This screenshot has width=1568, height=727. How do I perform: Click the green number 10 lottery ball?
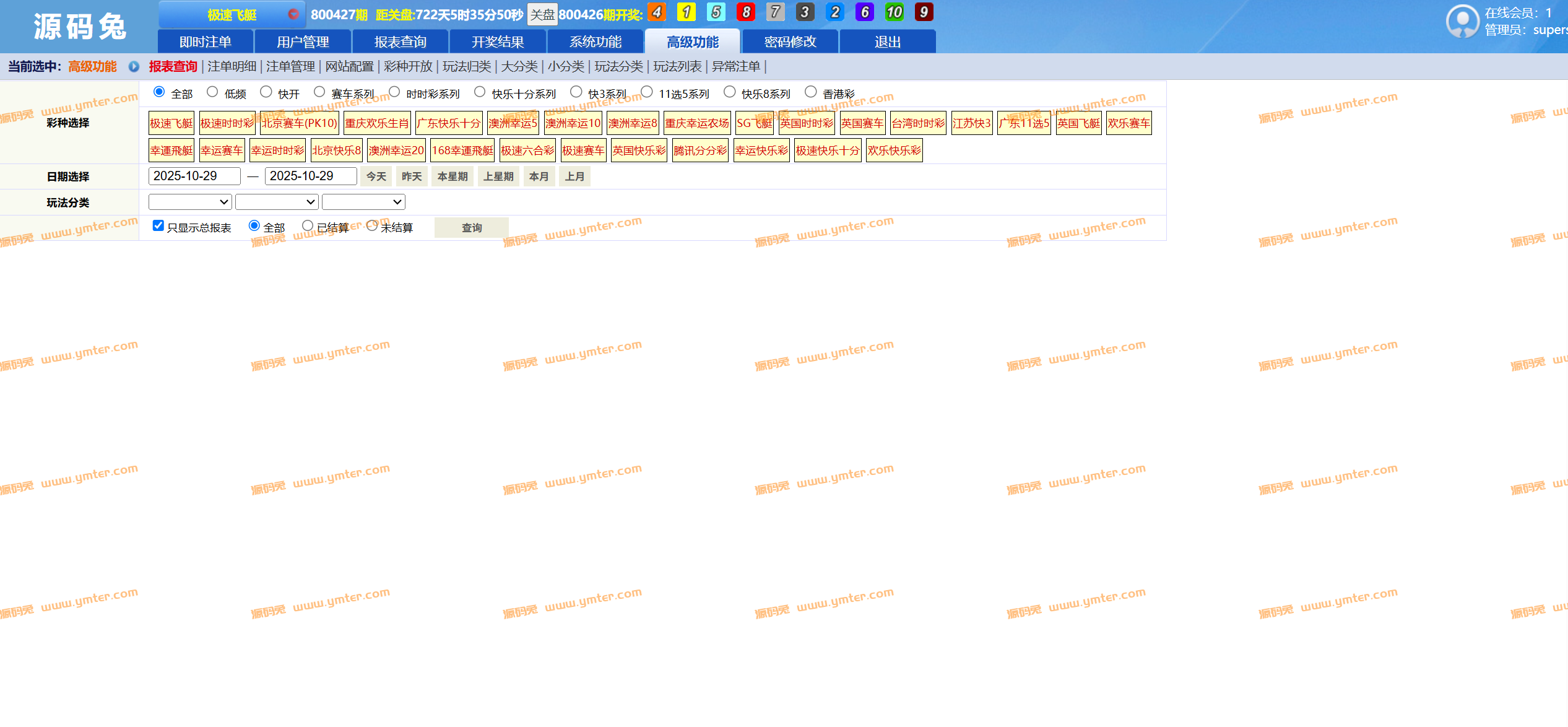click(894, 12)
